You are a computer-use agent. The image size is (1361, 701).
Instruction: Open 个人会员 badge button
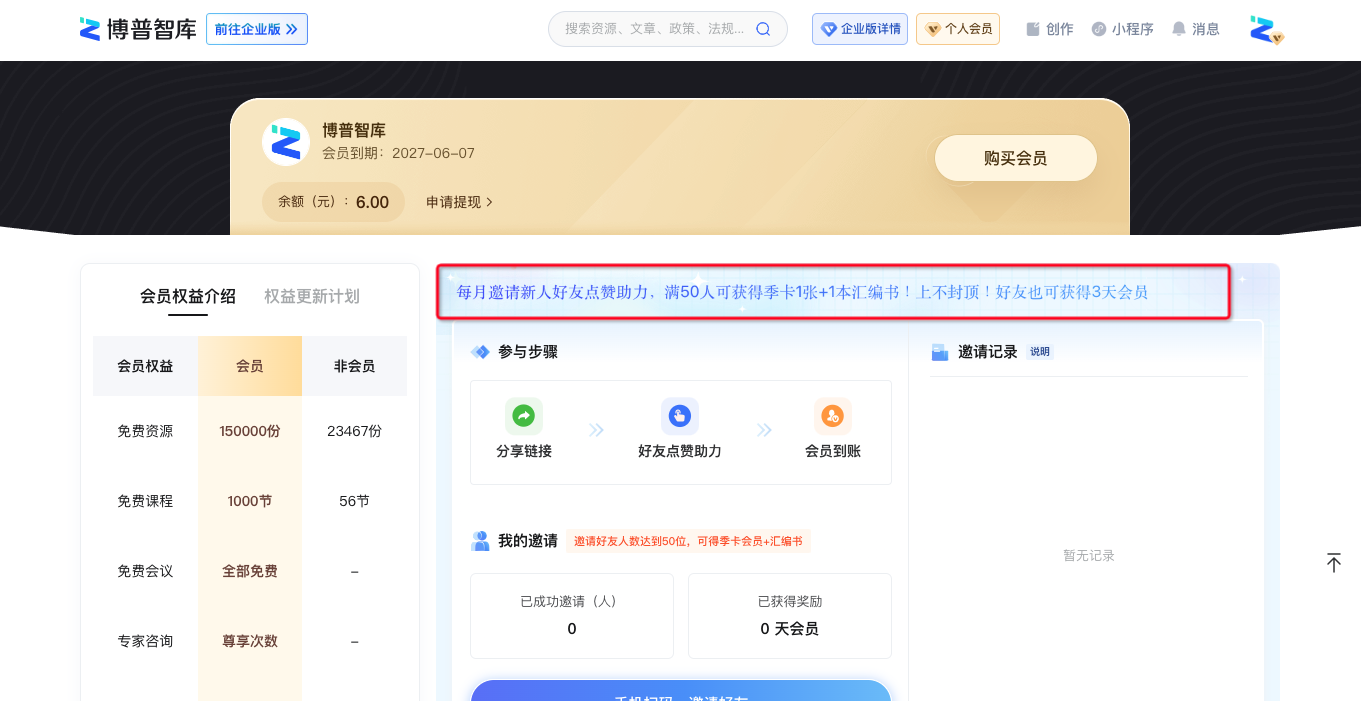[958, 29]
